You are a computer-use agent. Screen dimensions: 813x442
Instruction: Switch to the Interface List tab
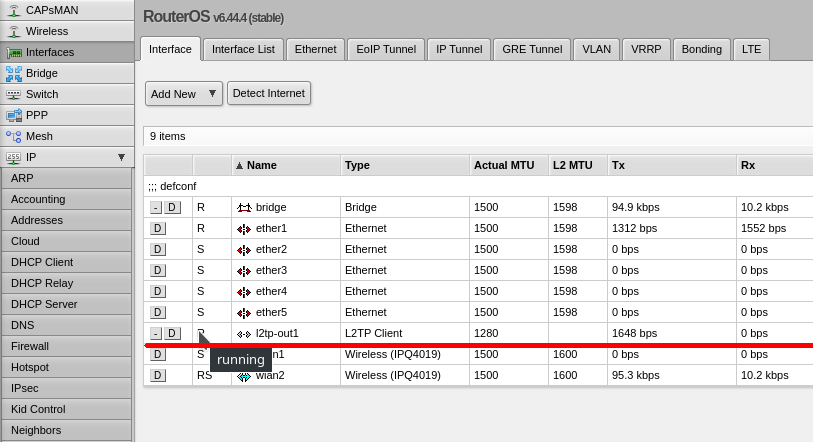click(x=243, y=49)
